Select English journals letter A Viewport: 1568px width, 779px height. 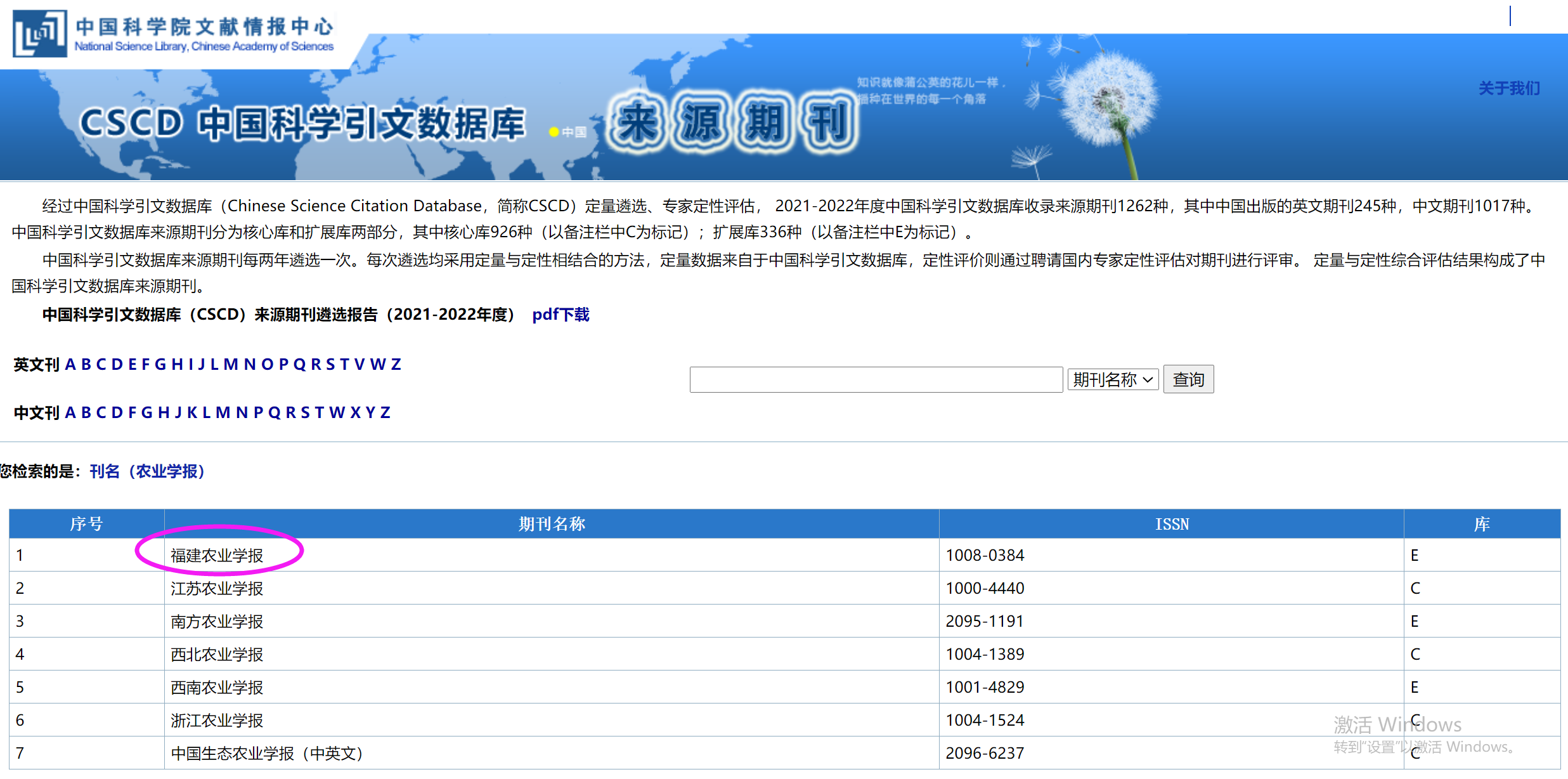70,364
